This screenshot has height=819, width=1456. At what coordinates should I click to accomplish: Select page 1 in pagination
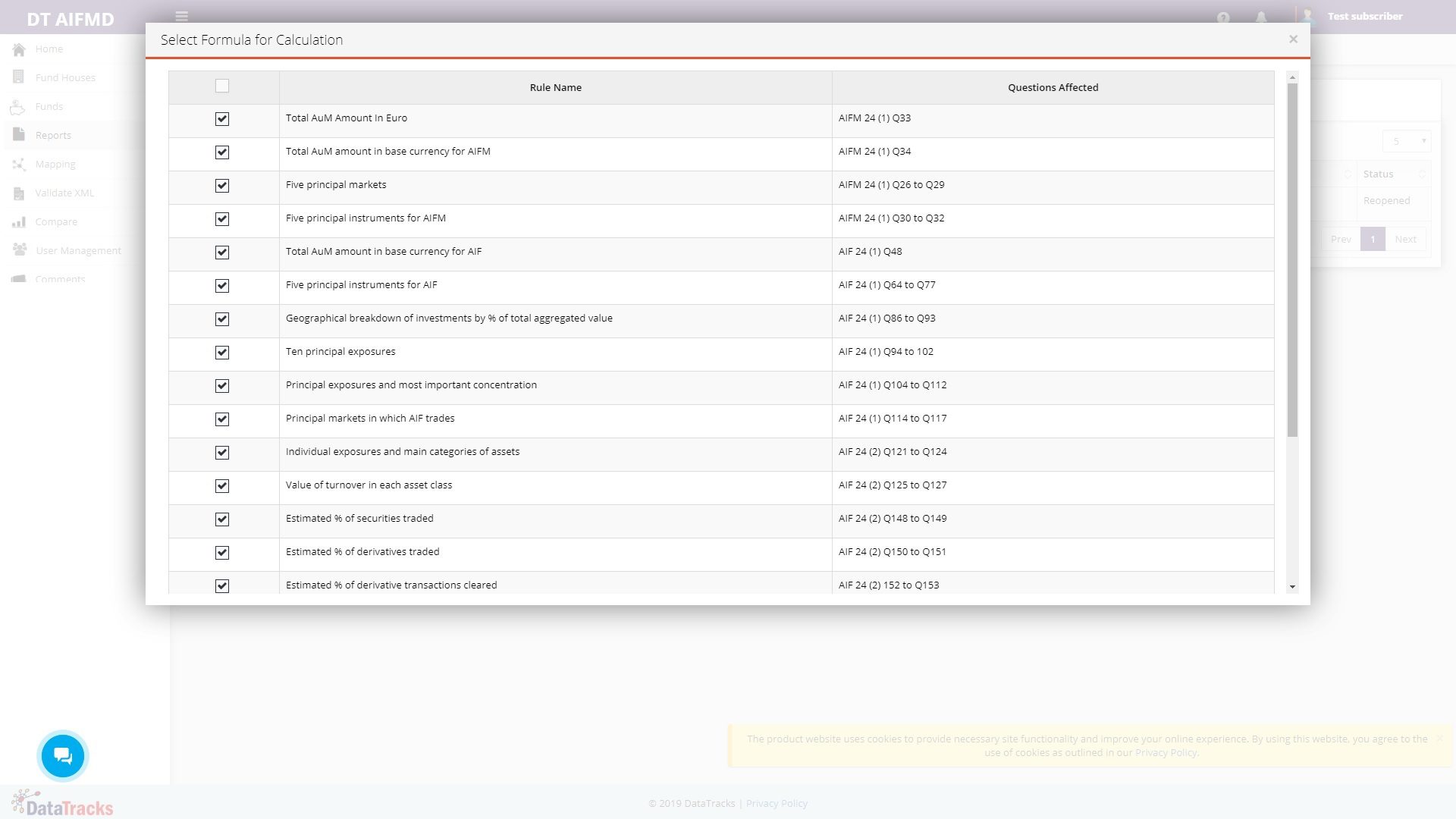point(1373,240)
